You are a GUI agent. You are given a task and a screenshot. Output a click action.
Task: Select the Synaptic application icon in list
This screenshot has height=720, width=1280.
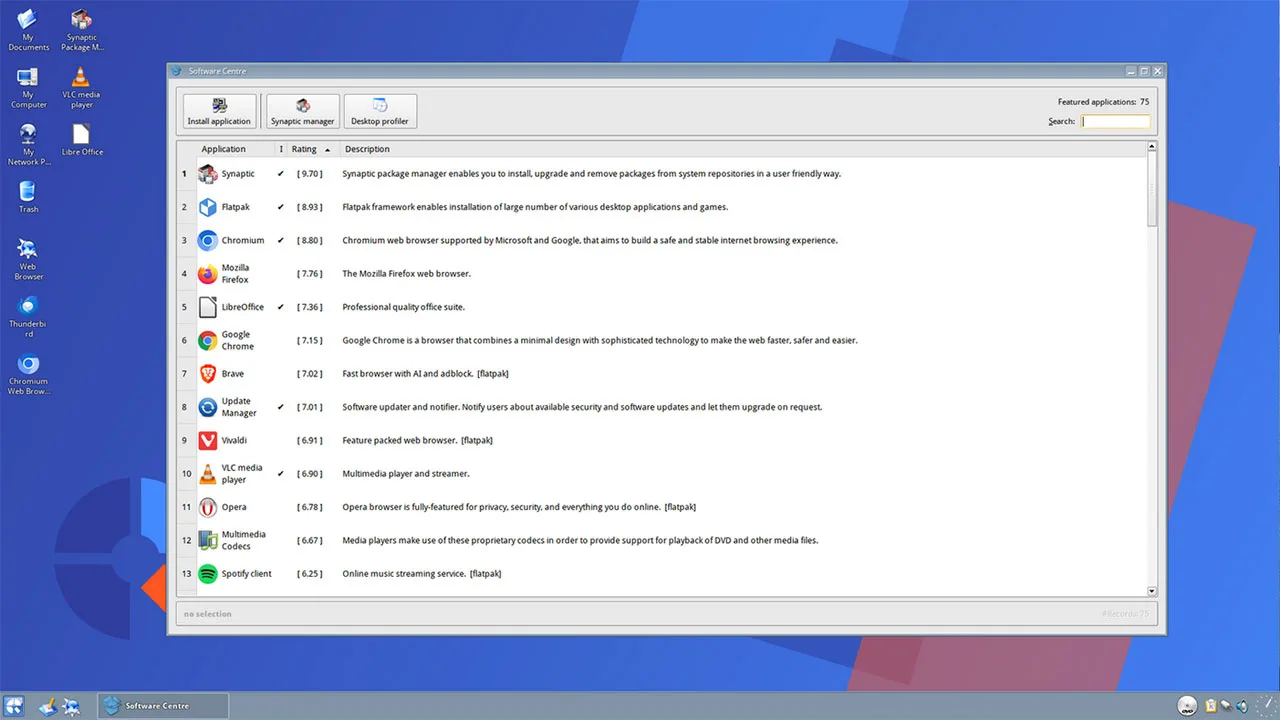(x=207, y=174)
